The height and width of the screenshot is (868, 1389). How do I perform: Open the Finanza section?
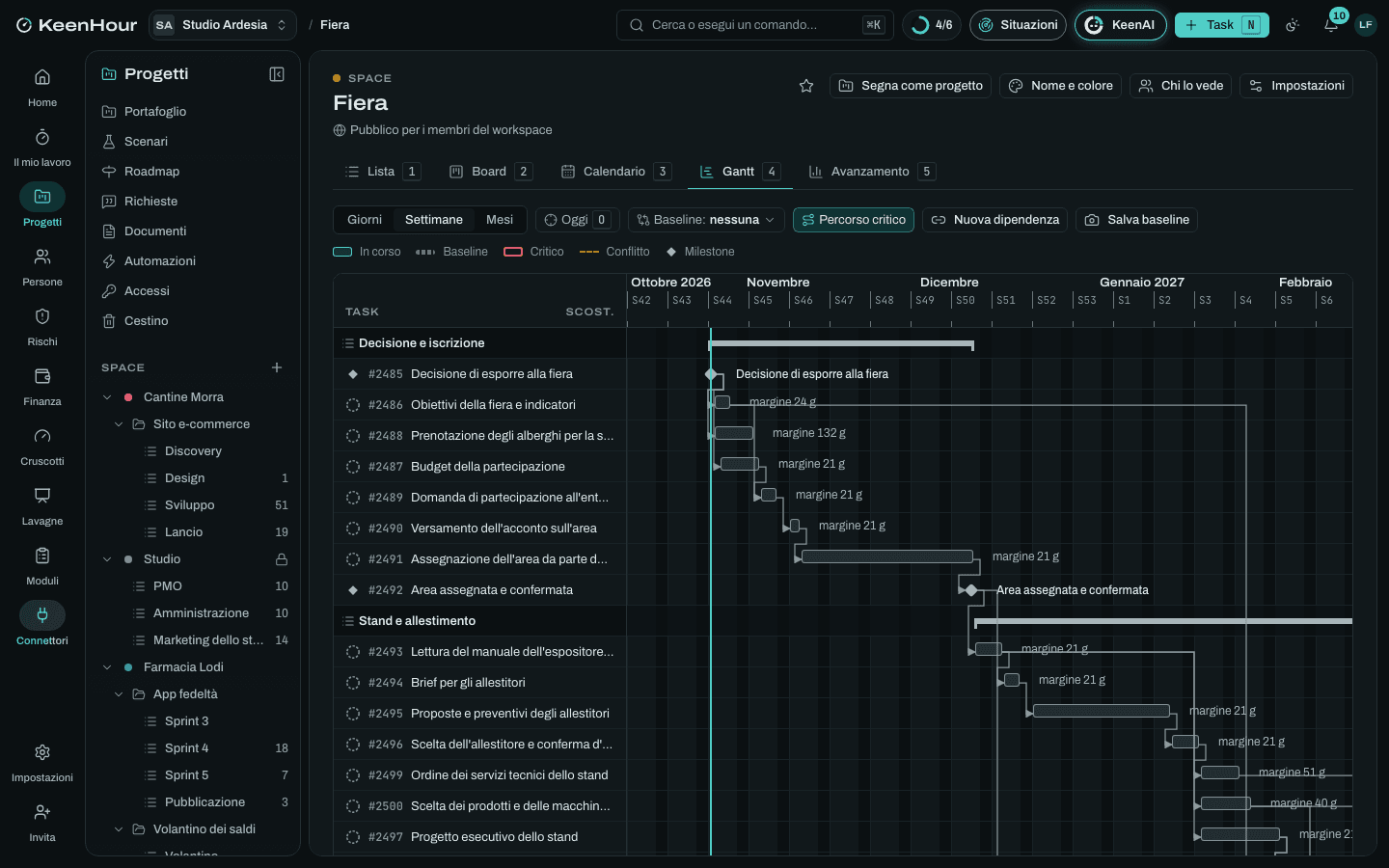pos(42,387)
